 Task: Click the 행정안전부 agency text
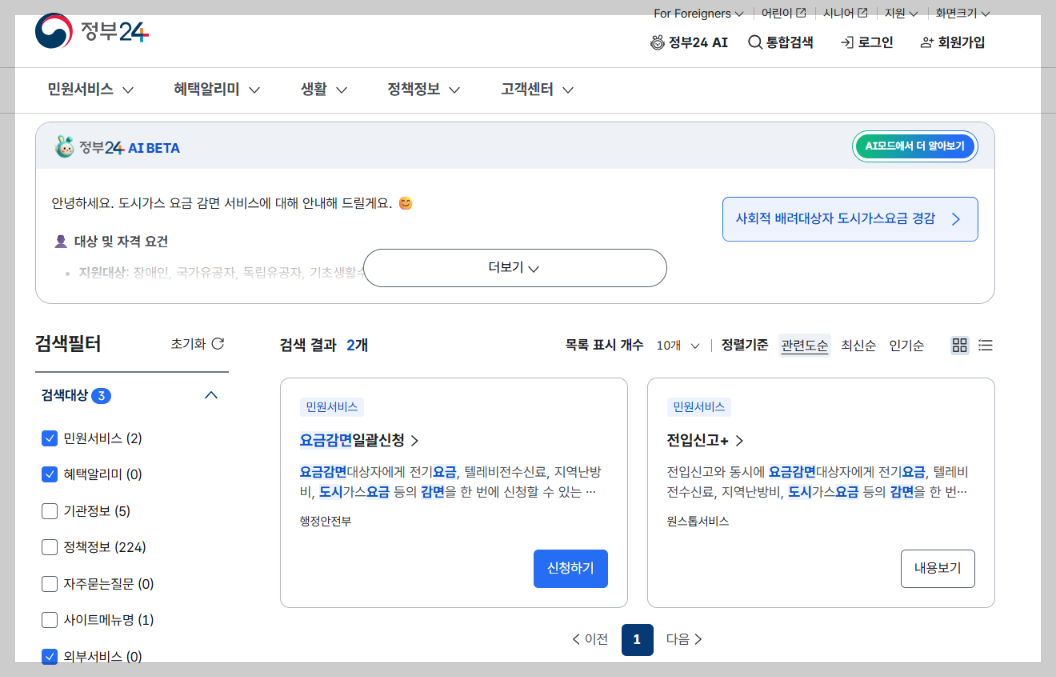click(x=325, y=521)
